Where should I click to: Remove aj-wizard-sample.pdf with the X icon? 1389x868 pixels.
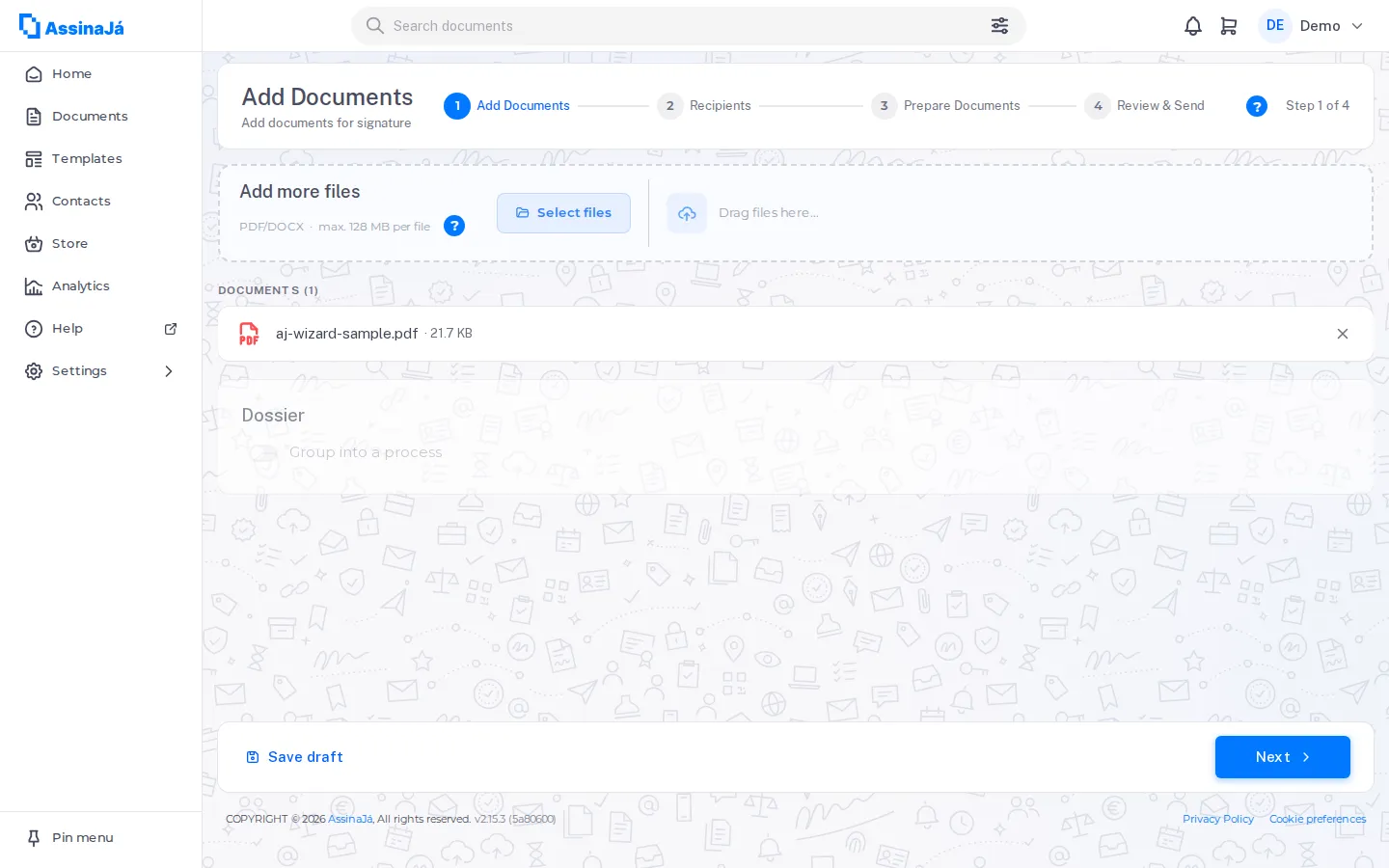tap(1343, 334)
